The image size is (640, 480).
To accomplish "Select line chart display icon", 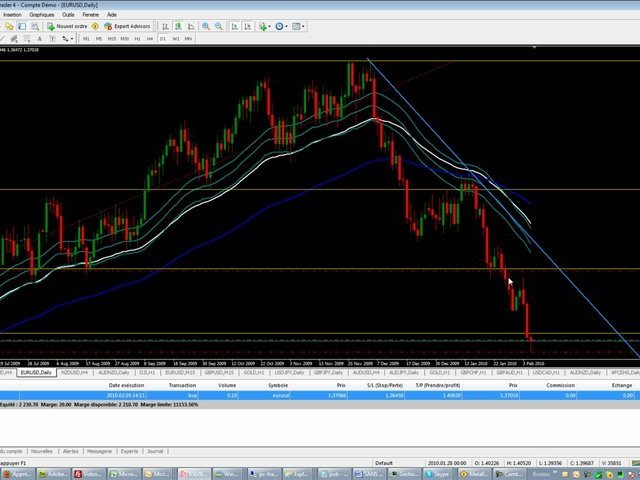I will tap(191, 26).
